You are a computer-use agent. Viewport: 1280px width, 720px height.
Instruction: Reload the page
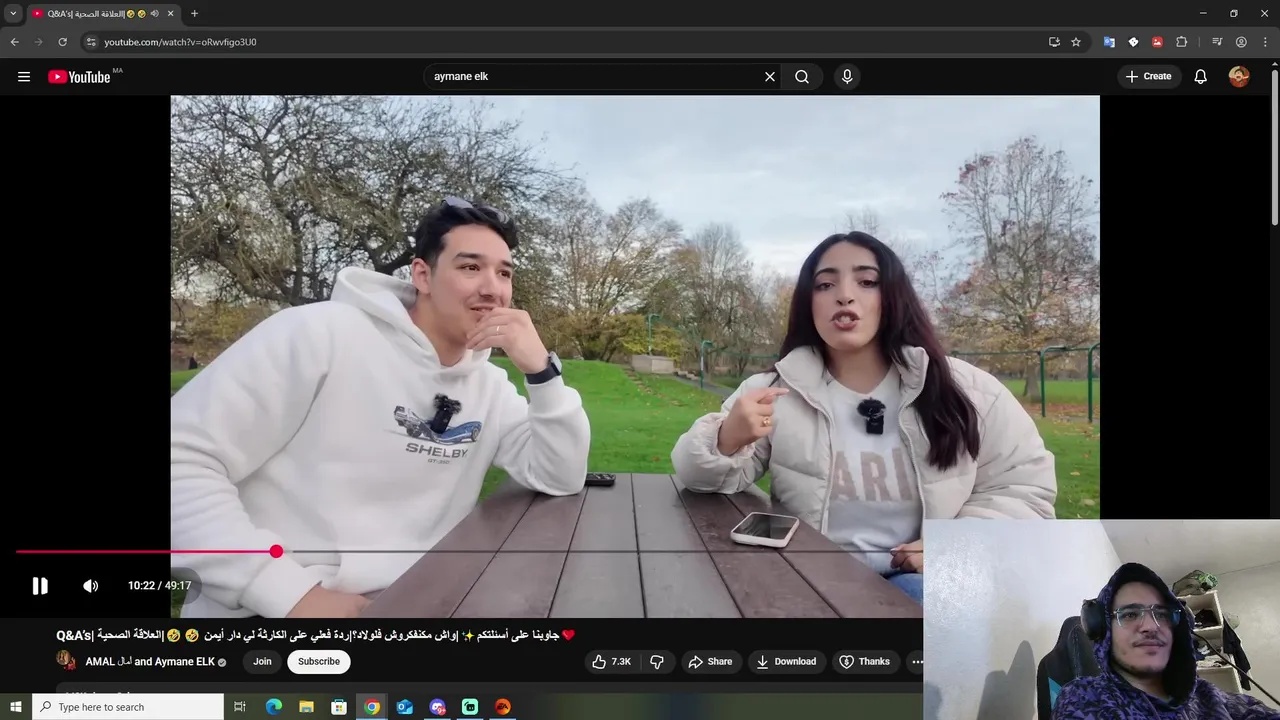pyautogui.click(x=62, y=42)
